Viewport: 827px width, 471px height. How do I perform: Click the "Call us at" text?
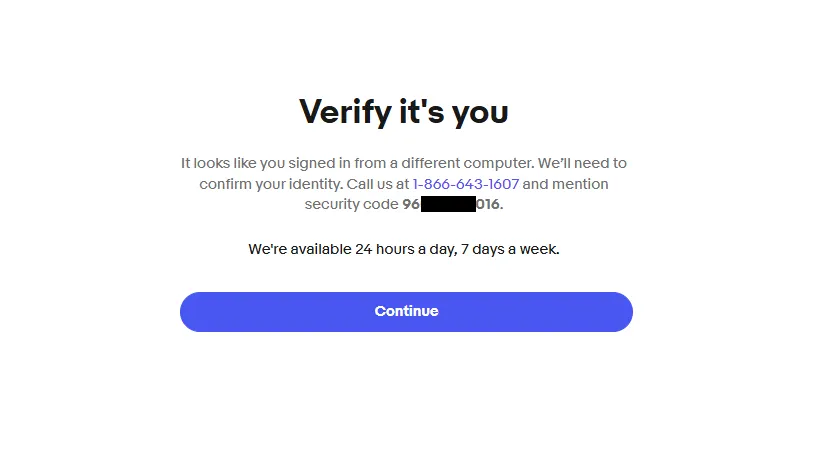pyautogui.click(x=373, y=184)
